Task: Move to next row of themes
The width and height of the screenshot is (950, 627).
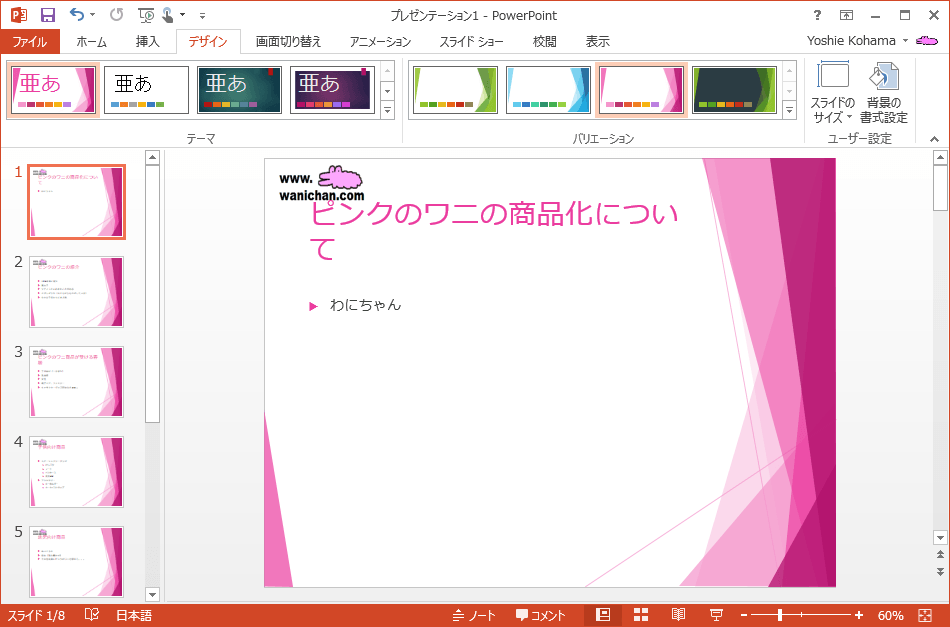Action: coord(387,91)
